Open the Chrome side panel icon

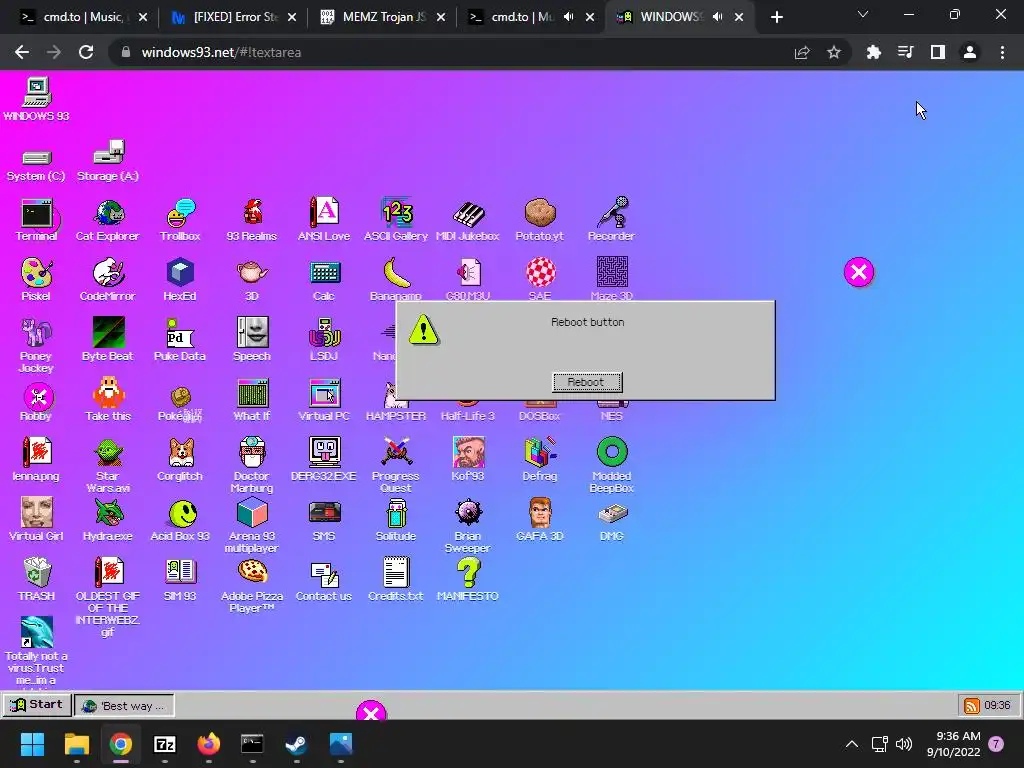(x=938, y=52)
